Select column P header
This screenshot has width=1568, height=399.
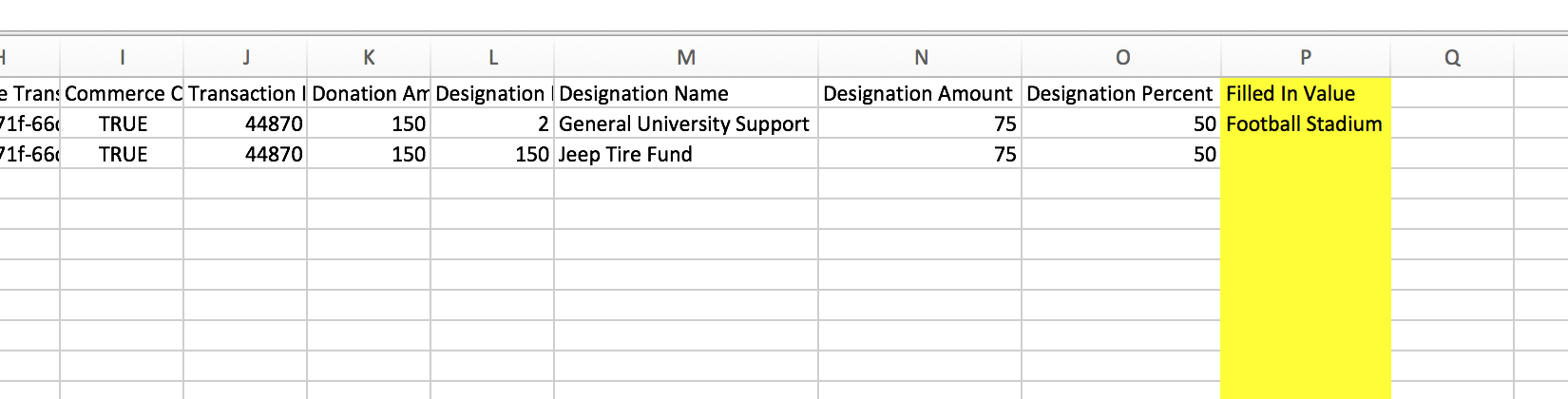[1305, 57]
